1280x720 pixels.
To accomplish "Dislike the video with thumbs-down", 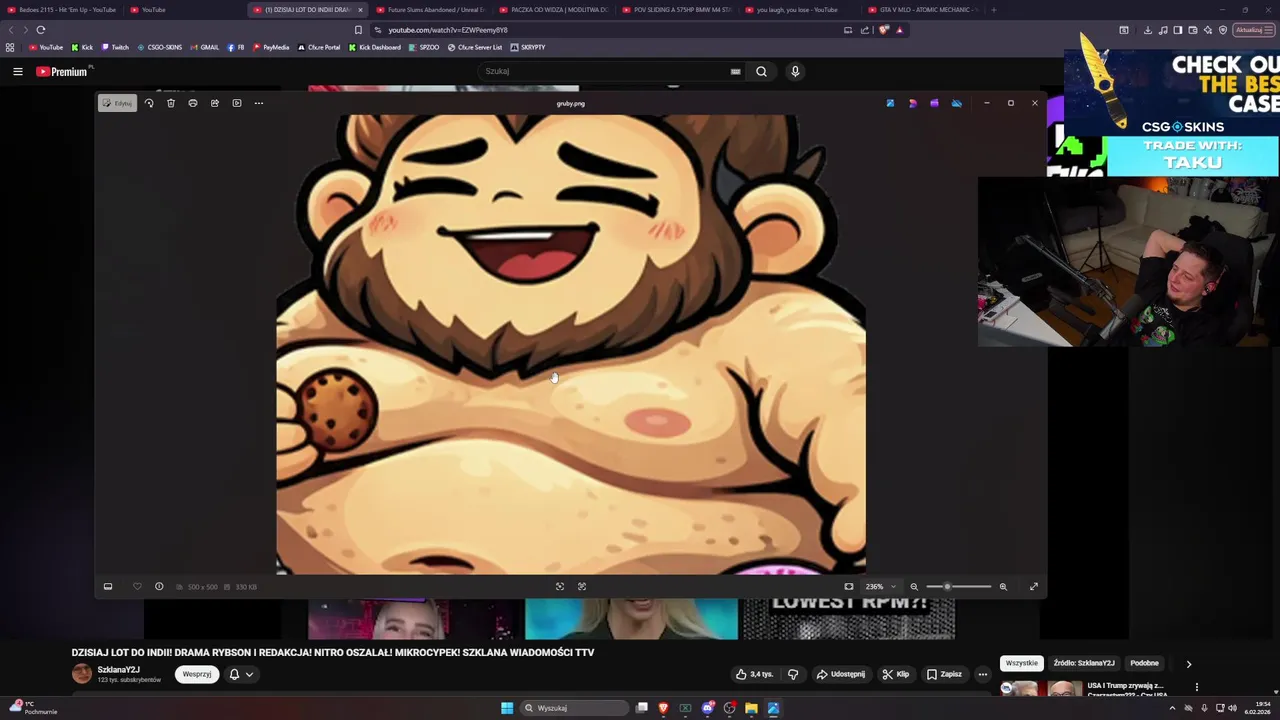I will pos(793,674).
